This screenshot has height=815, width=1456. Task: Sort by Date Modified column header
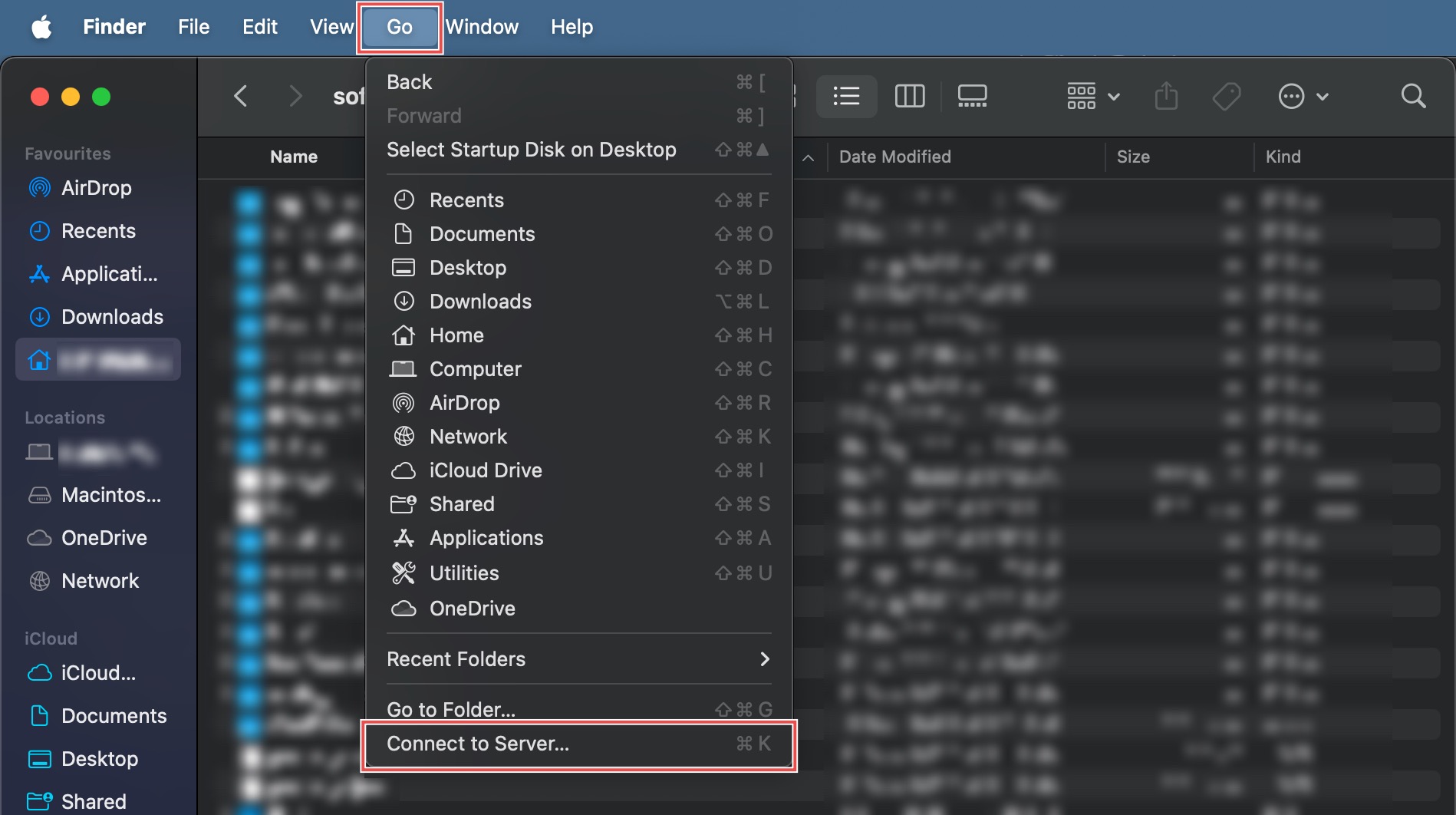click(894, 157)
